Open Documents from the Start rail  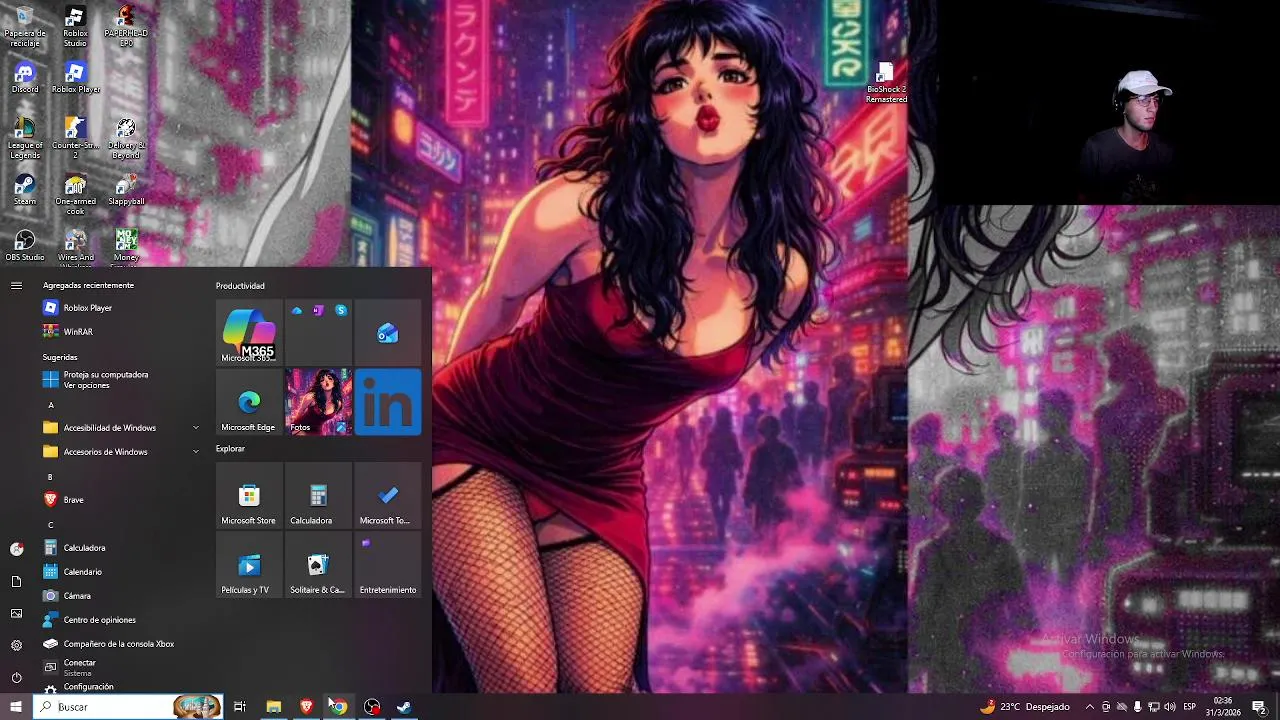(x=16, y=581)
